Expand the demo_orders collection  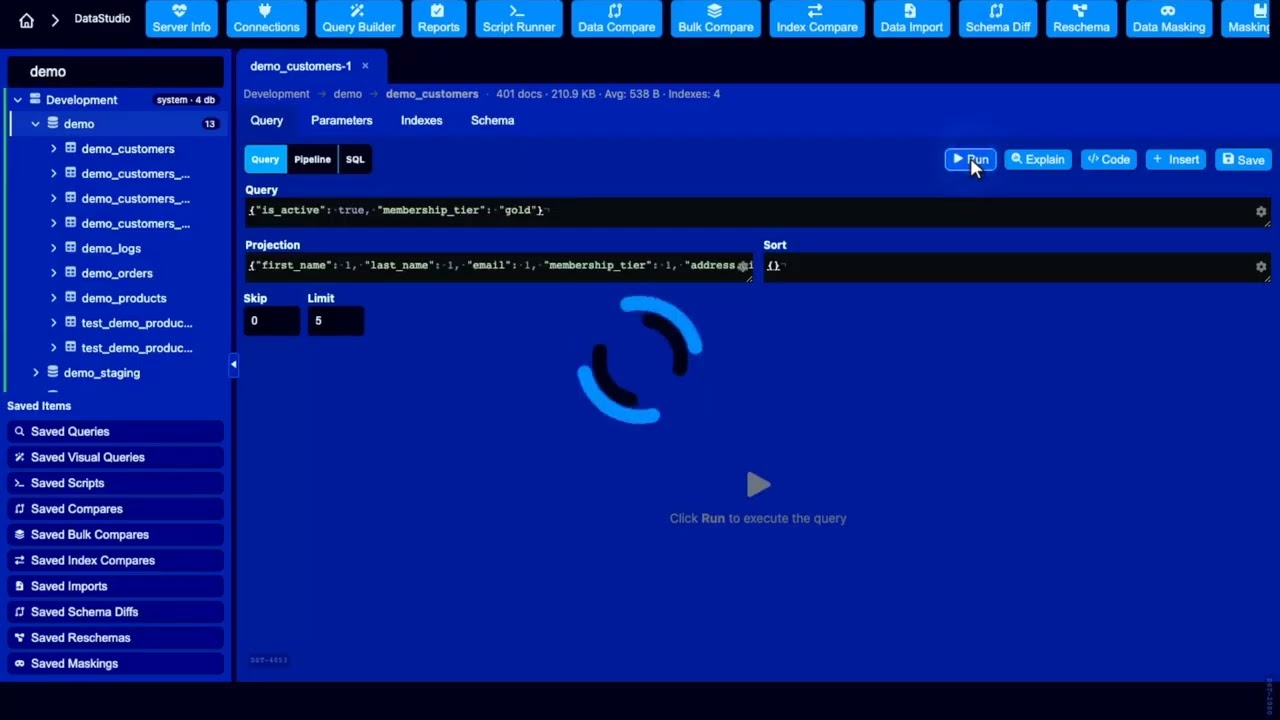[53, 273]
